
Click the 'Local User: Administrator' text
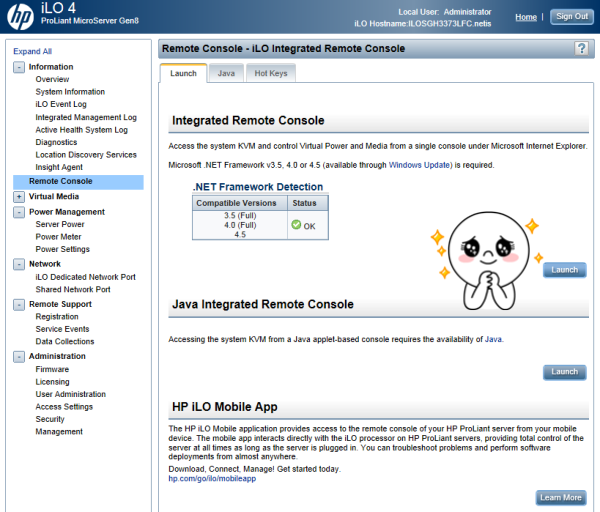[x=445, y=12]
